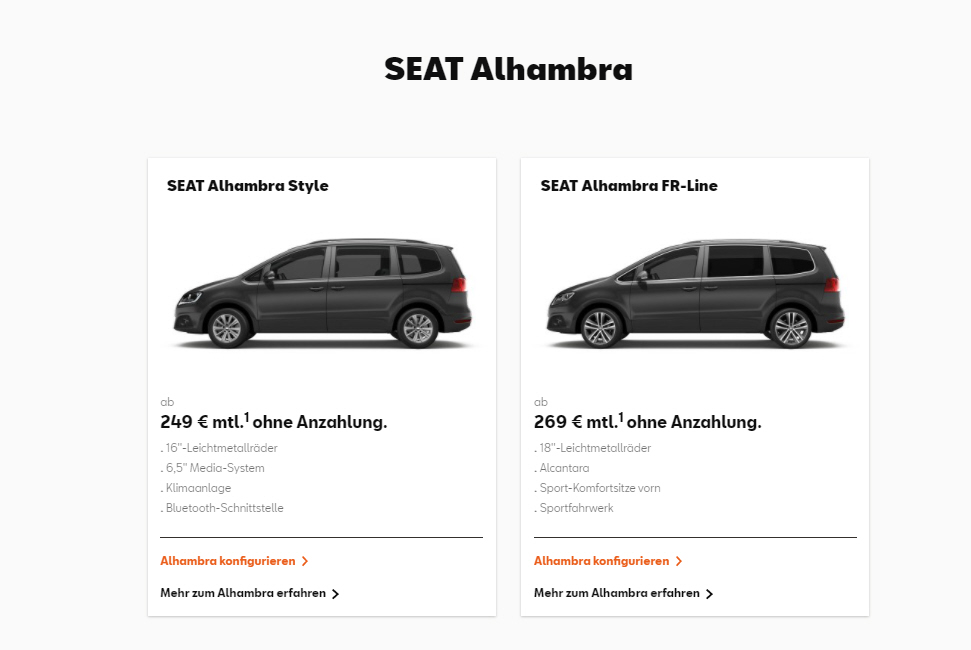Click the SEAT Alhambra FR-Line car image
Image resolution: width=971 pixels, height=650 pixels.
pos(696,293)
